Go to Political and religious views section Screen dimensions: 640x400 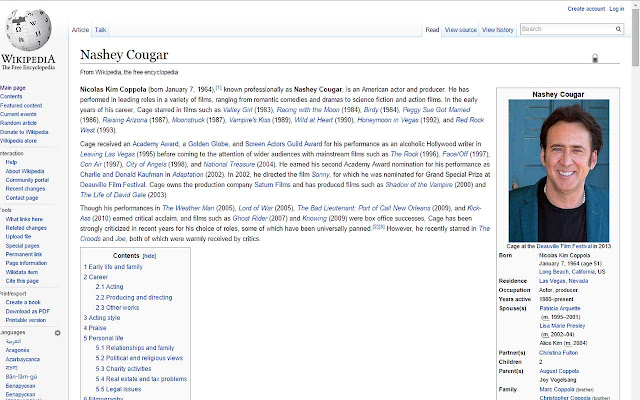(139, 358)
